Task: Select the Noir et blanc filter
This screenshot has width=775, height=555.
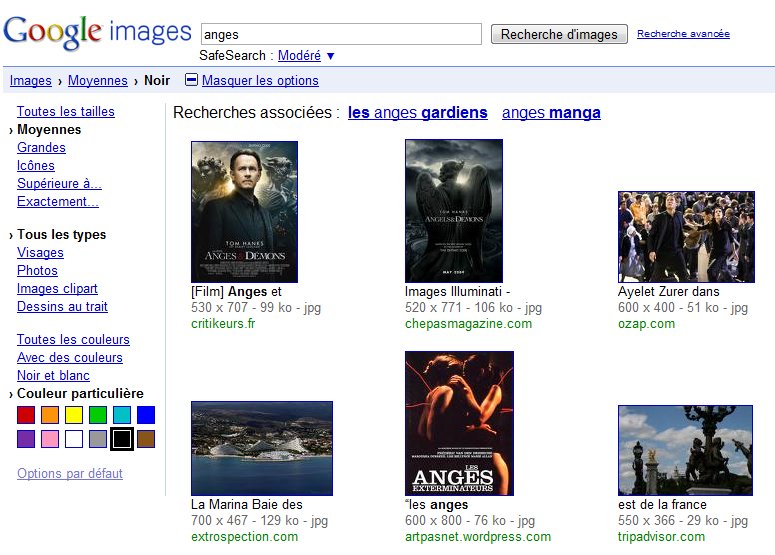Action: point(53,376)
